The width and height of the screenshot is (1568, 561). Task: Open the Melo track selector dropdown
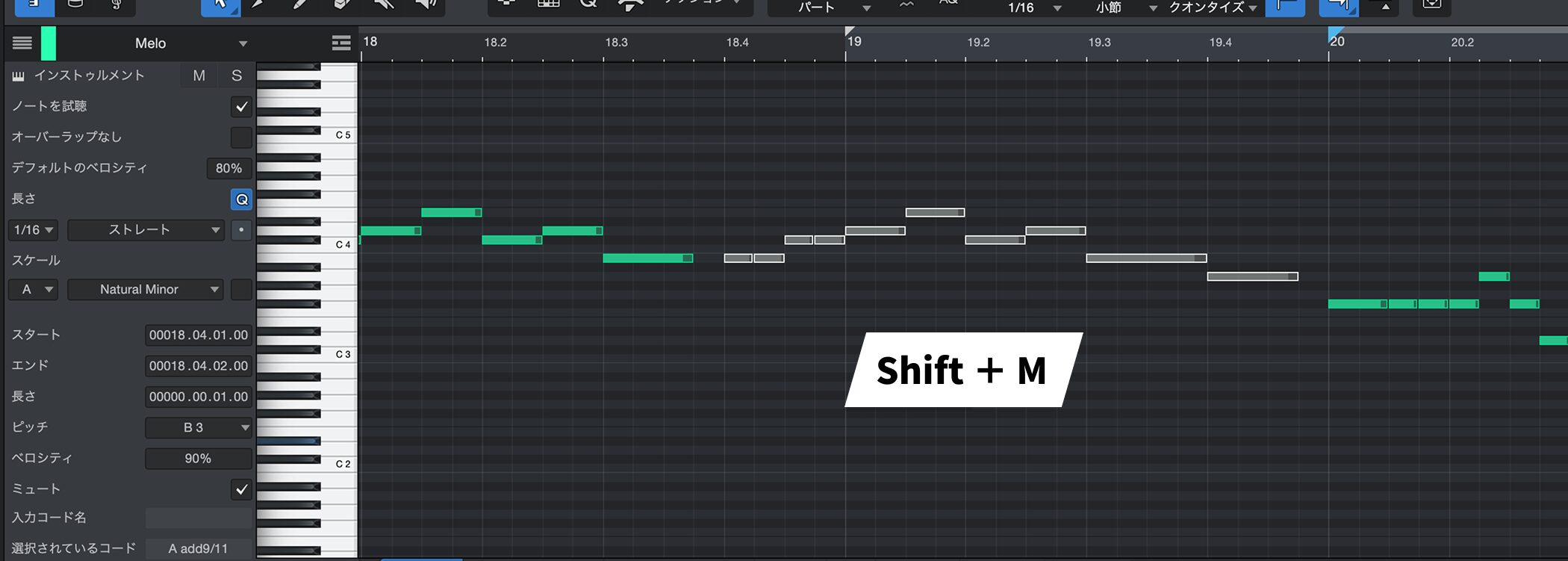pyautogui.click(x=242, y=44)
